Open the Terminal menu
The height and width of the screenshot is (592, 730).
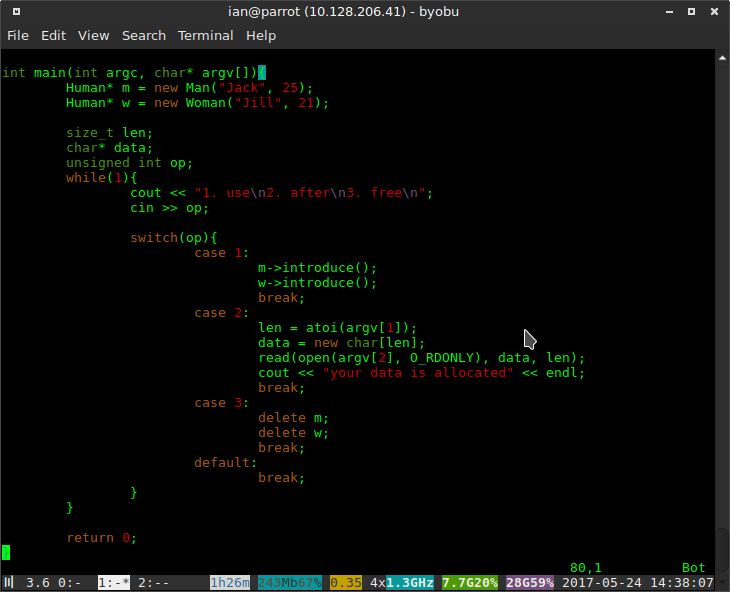pyautogui.click(x=206, y=36)
